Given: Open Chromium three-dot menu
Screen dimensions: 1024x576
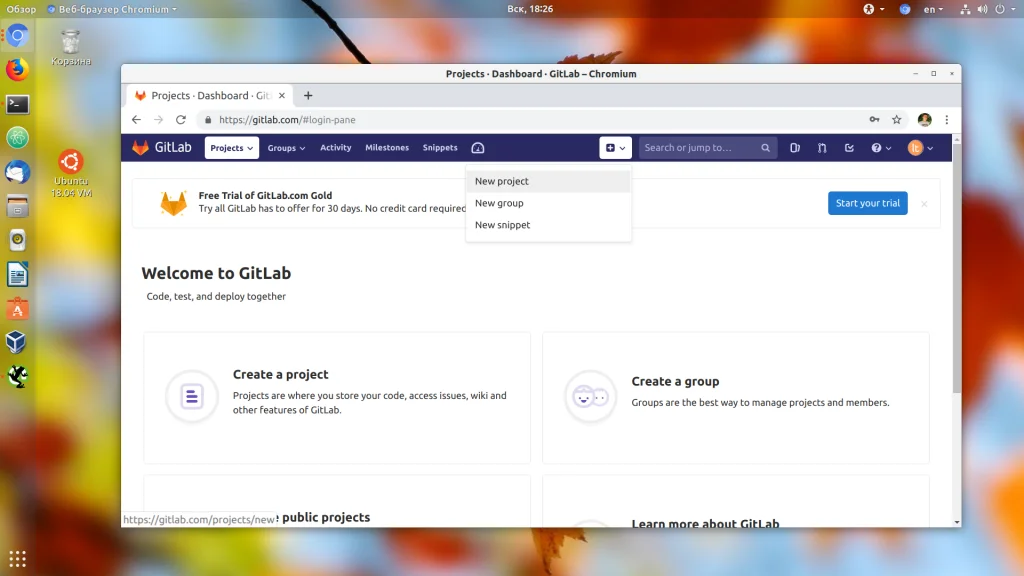Looking at the screenshot, I should (x=947, y=120).
